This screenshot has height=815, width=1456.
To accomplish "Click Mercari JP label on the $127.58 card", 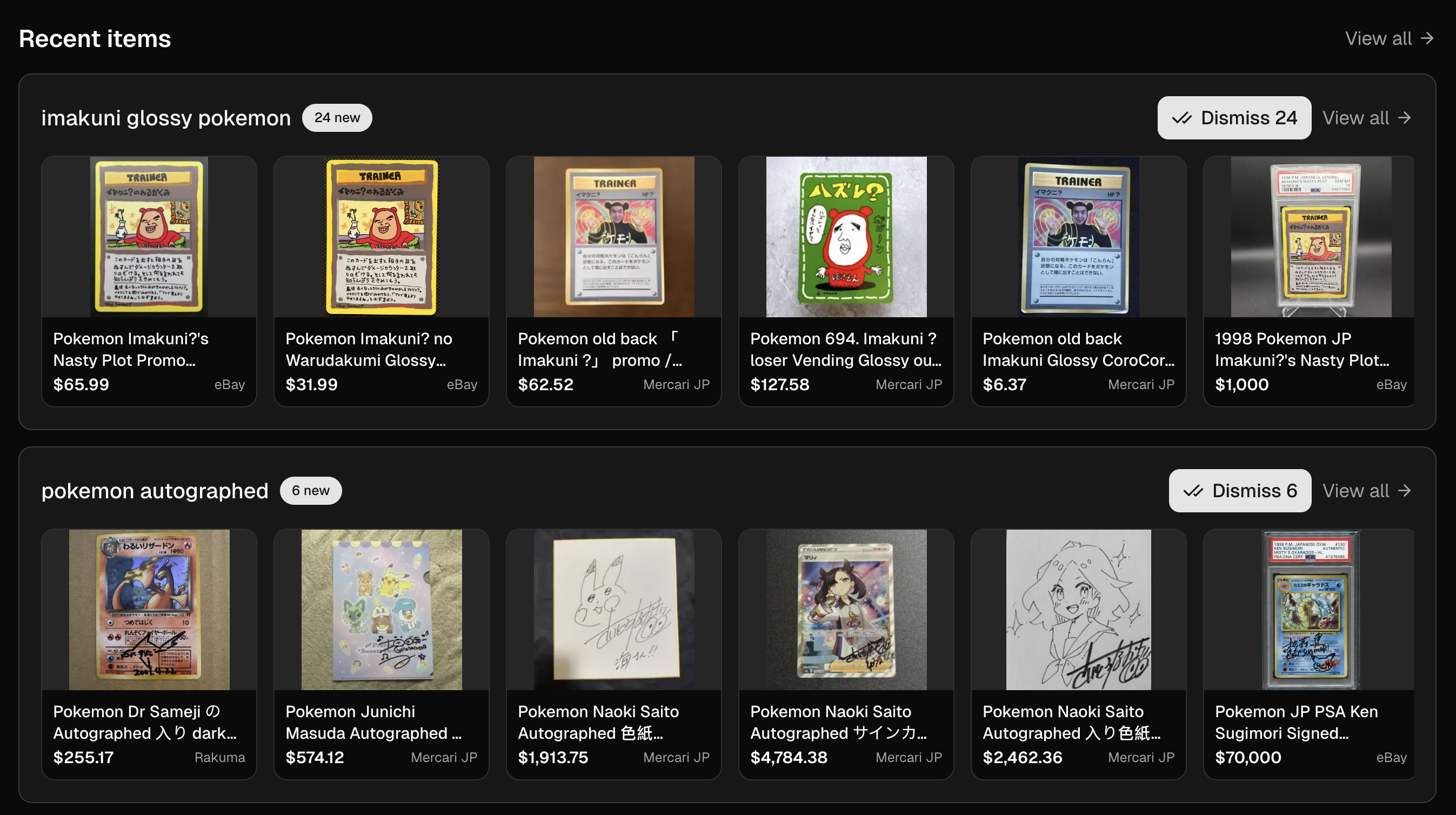I will click(x=909, y=384).
